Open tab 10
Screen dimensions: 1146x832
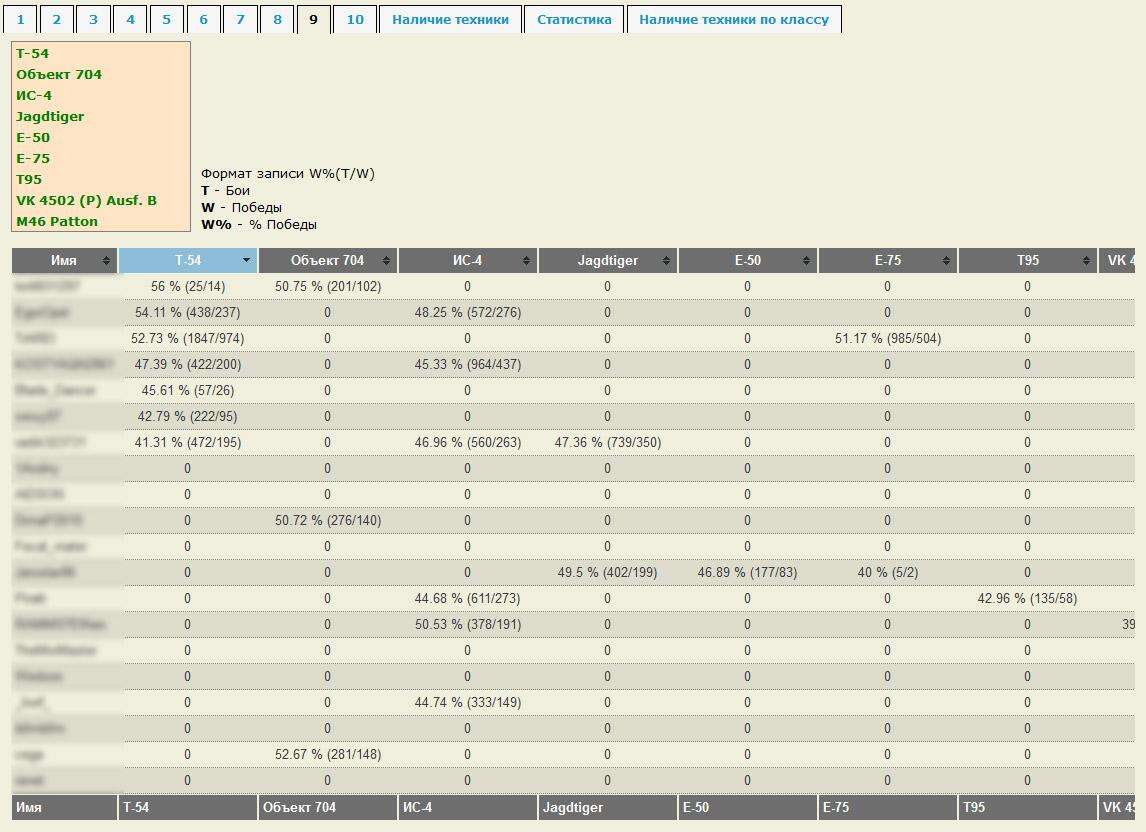(x=355, y=20)
